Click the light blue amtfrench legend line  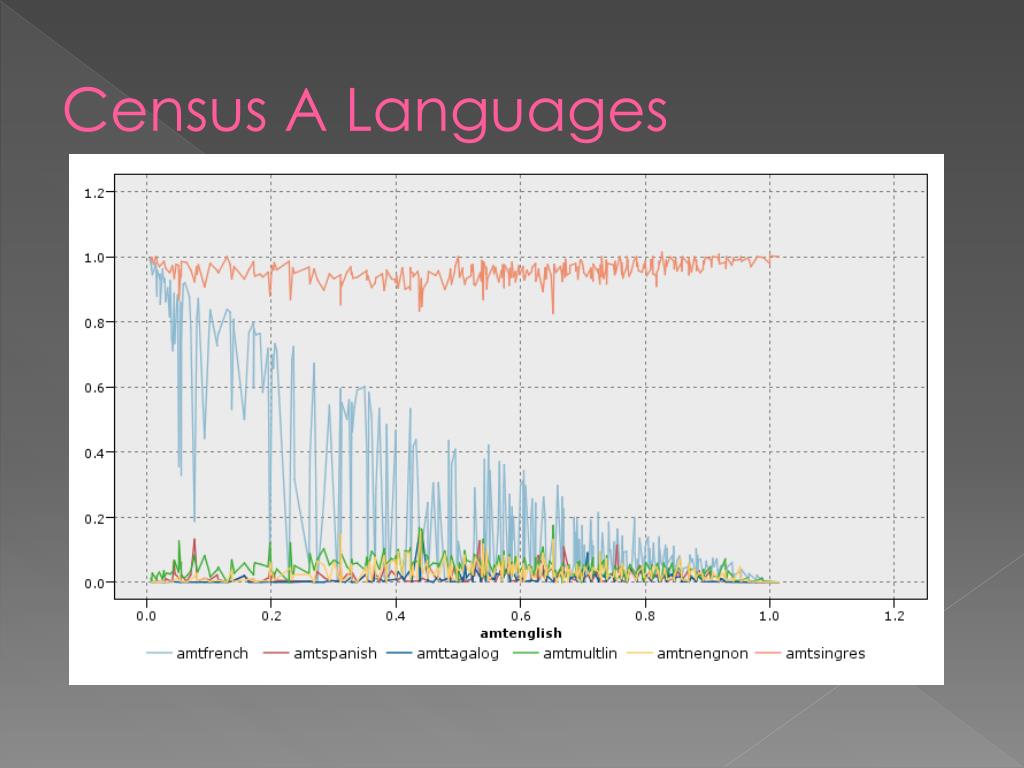coord(159,654)
